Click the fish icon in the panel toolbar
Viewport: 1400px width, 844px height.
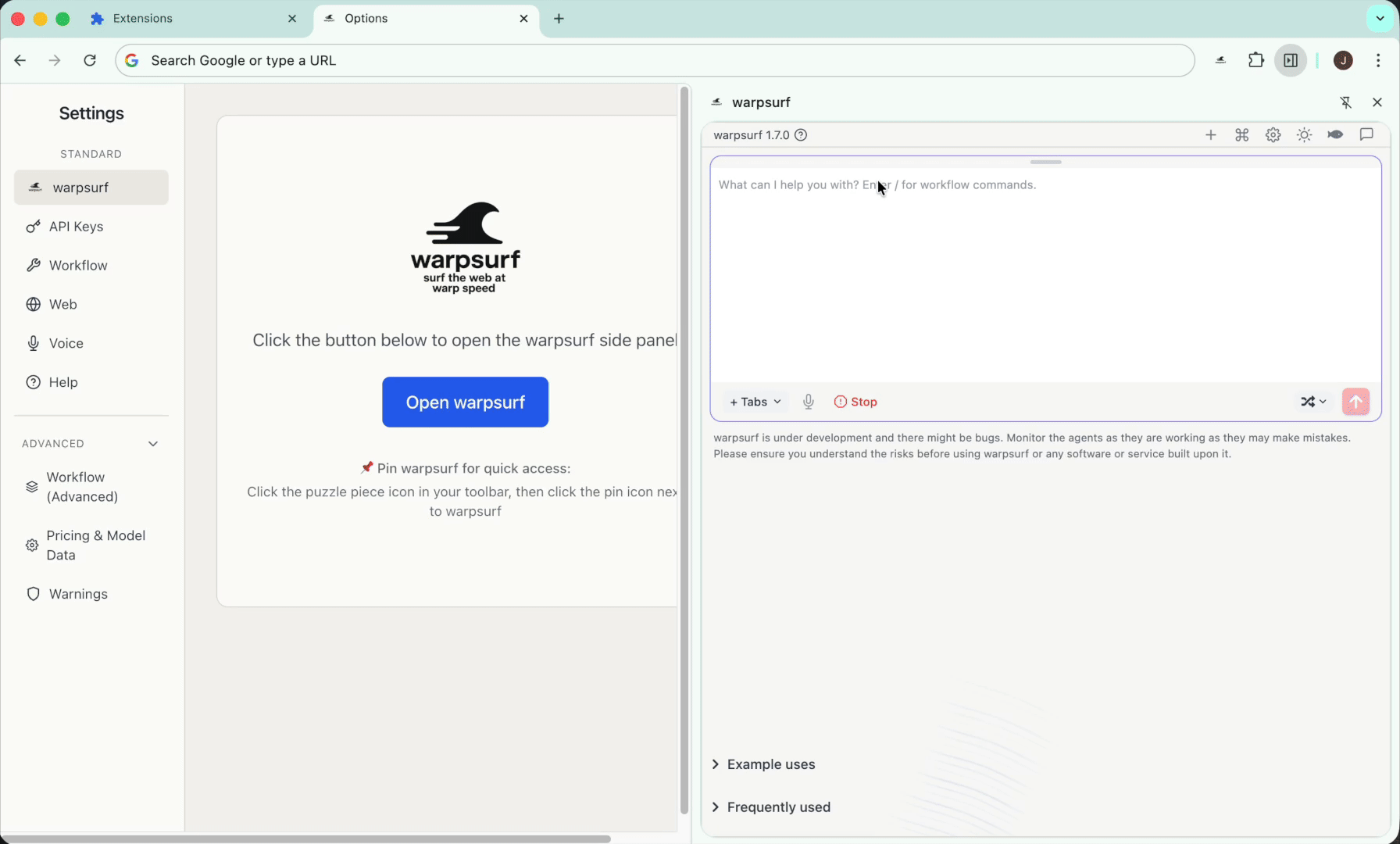click(x=1335, y=134)
